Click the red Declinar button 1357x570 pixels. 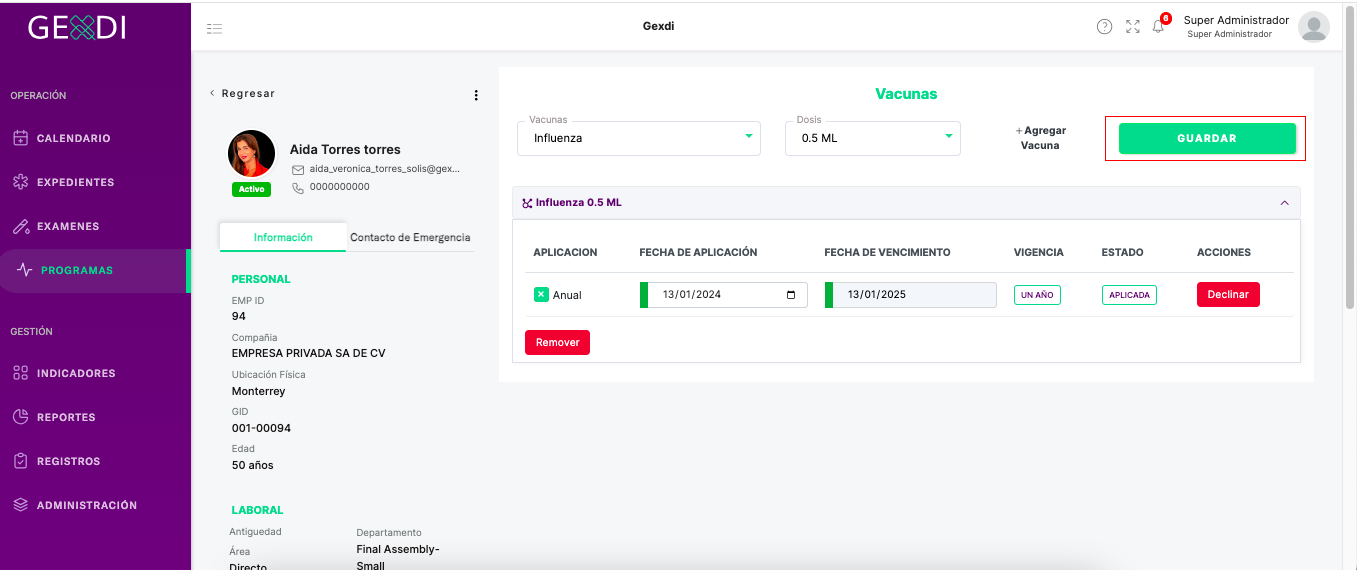tap(1228, 295)
